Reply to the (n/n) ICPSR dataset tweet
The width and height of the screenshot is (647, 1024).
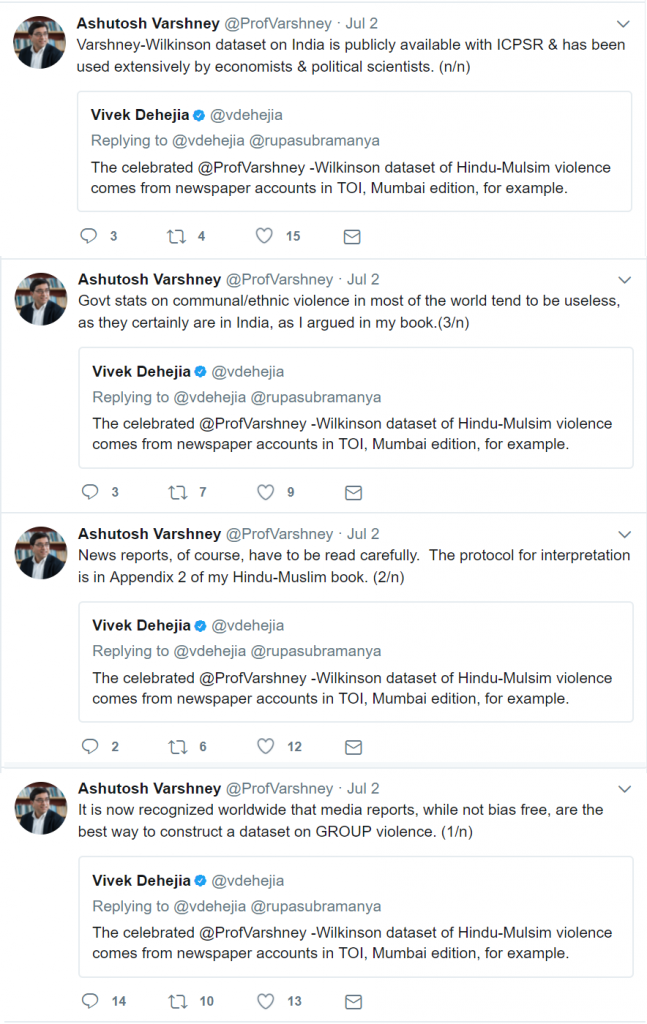tap(89, 236)
